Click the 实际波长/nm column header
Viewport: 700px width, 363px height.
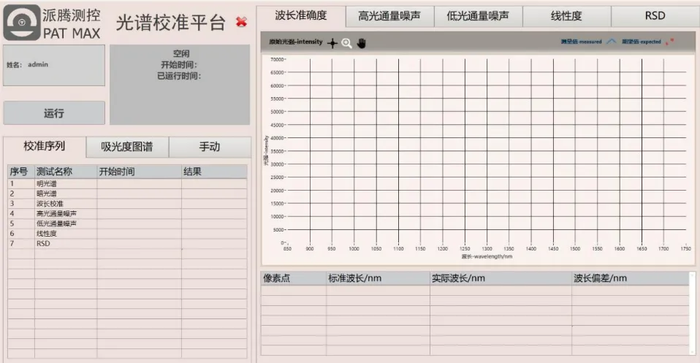[x=501, y=278]
